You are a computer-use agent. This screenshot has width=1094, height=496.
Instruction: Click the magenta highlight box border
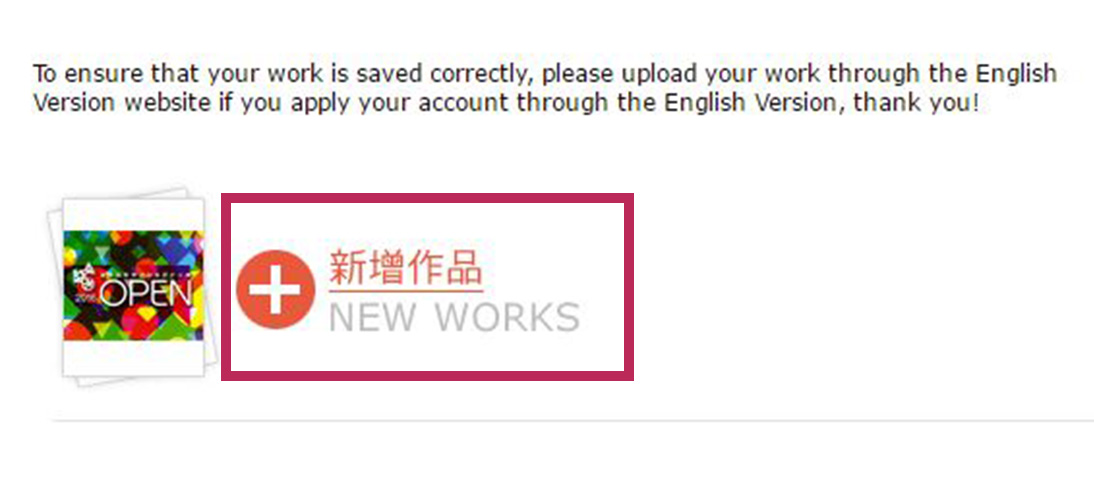click(x=427, y=198)
